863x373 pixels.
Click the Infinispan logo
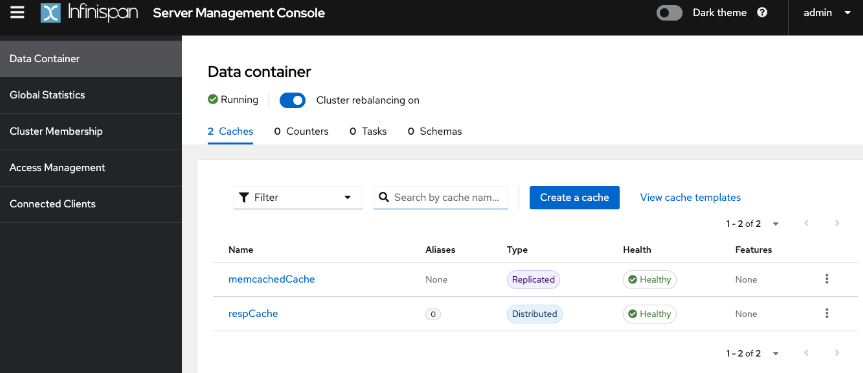(x=89, y=13)
